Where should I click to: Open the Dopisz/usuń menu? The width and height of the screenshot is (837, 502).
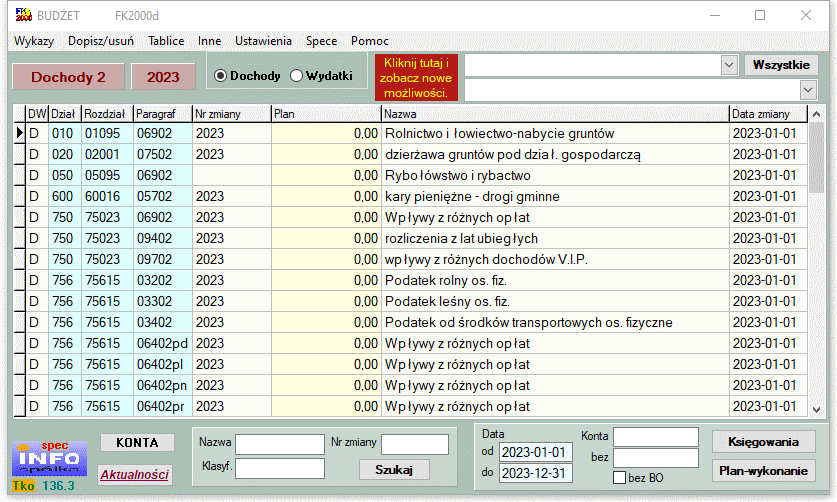(x=101, y=41)
